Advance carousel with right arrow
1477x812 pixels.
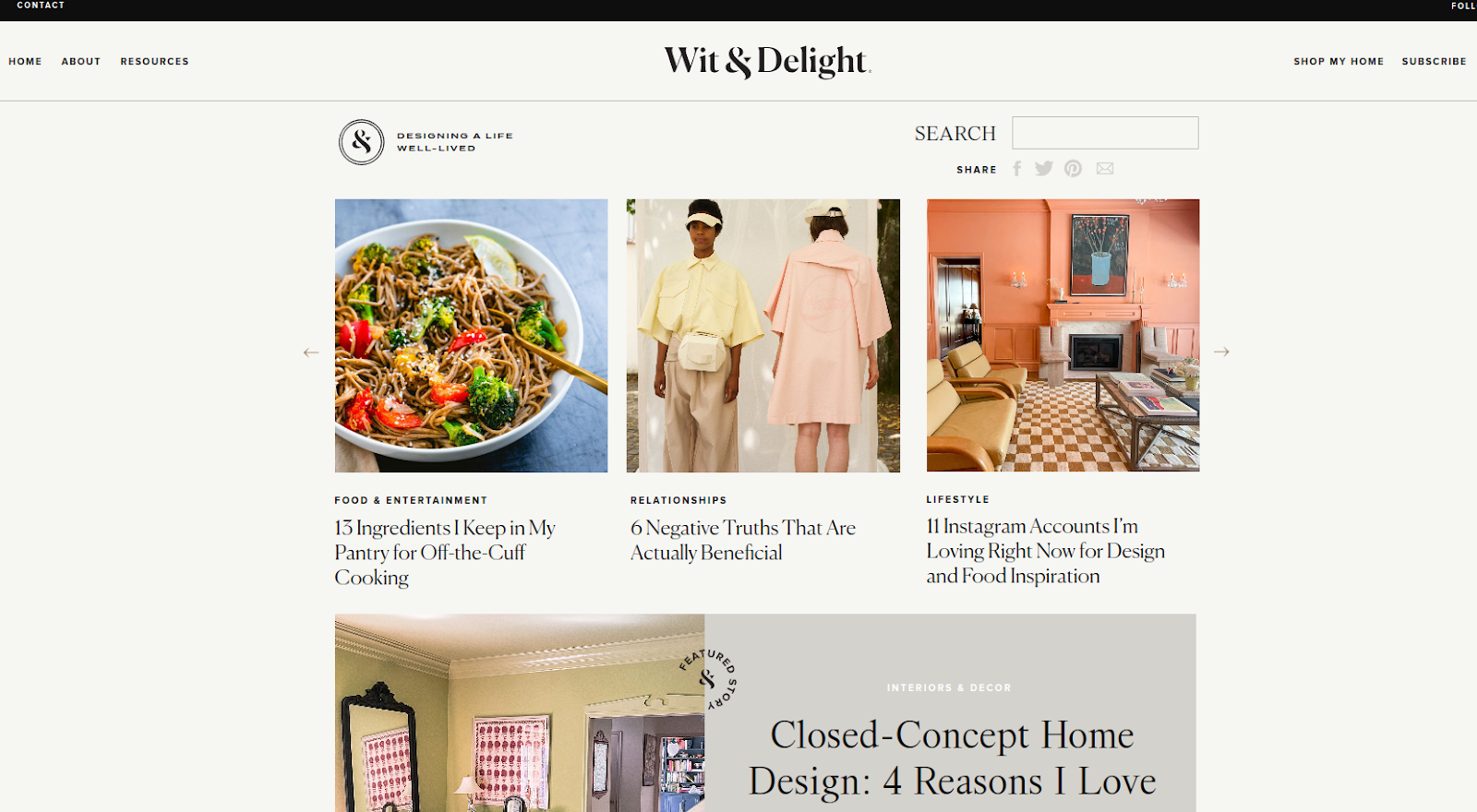[x=1221, y=352]
